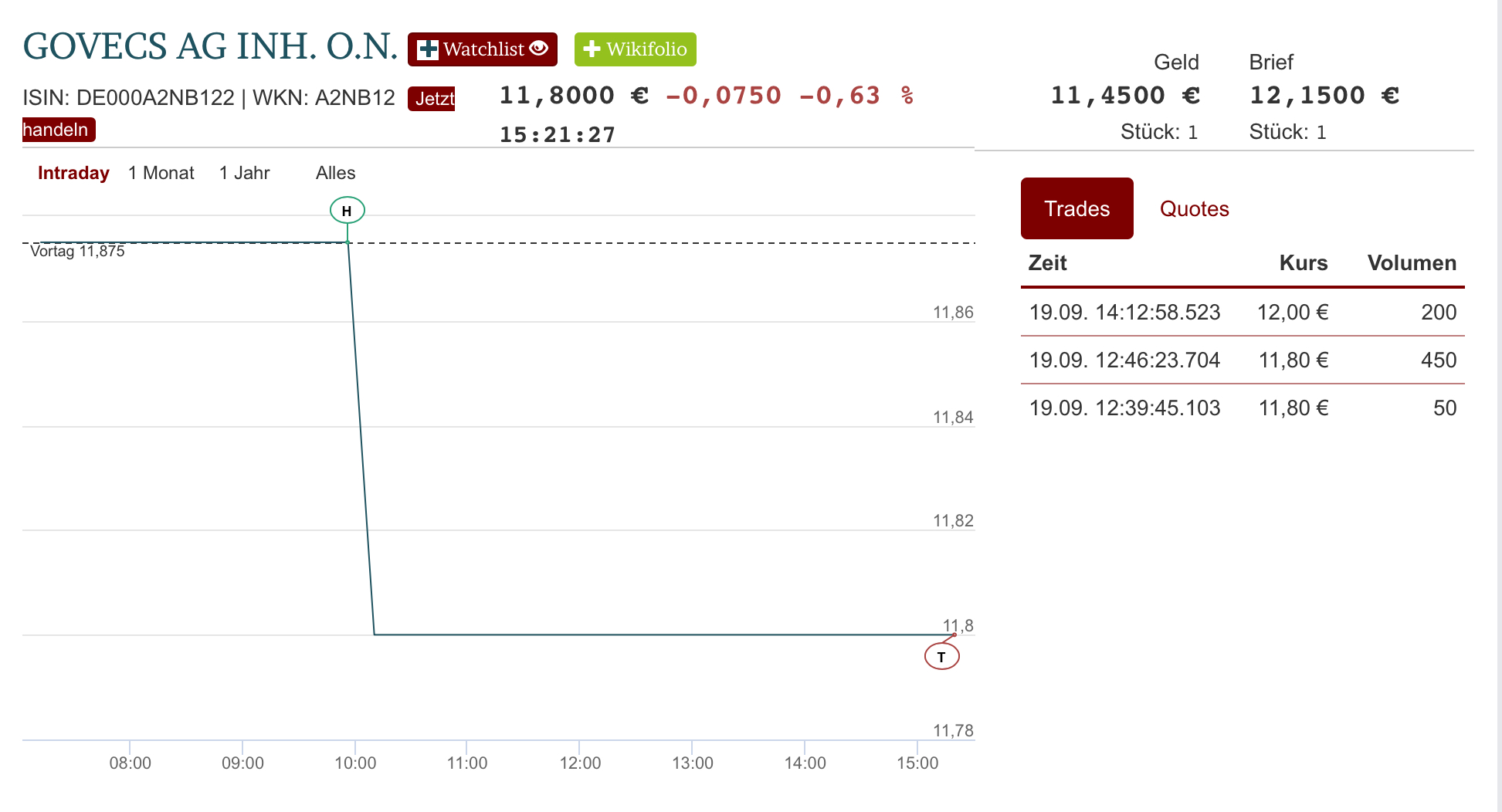
Task: Click the plus icon on Wikifolio button
Action: tap(592, 49)
